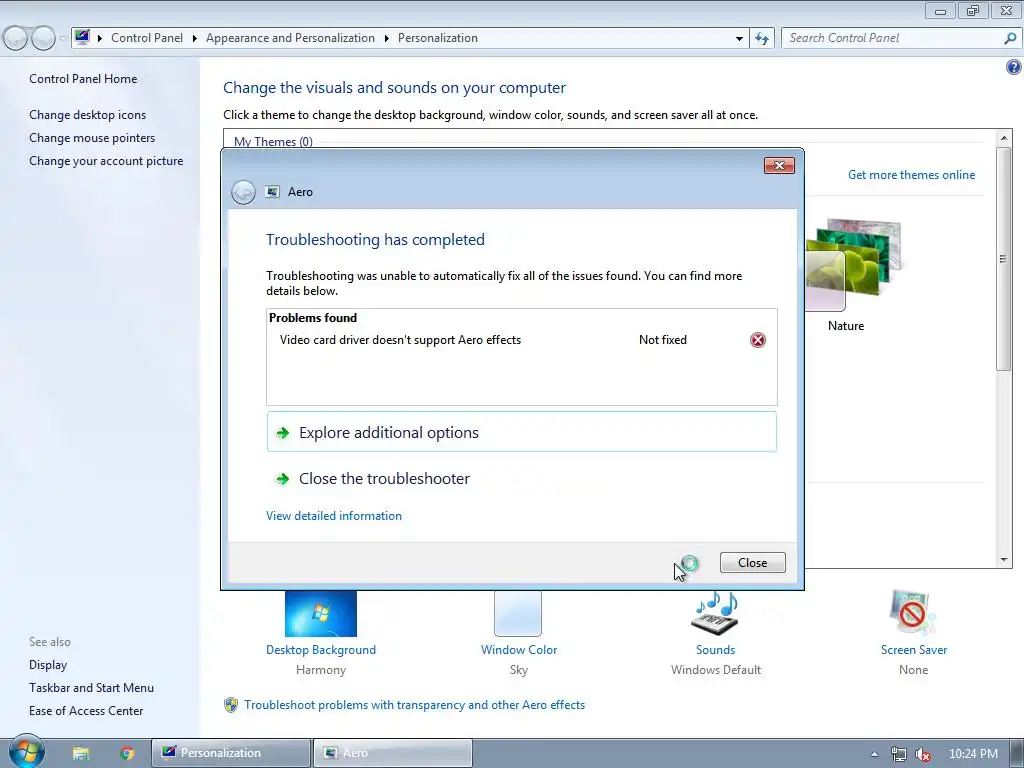Select Video card driver problem row
The width and height of the screenshot is (1024, 768).
click(522, 340)
